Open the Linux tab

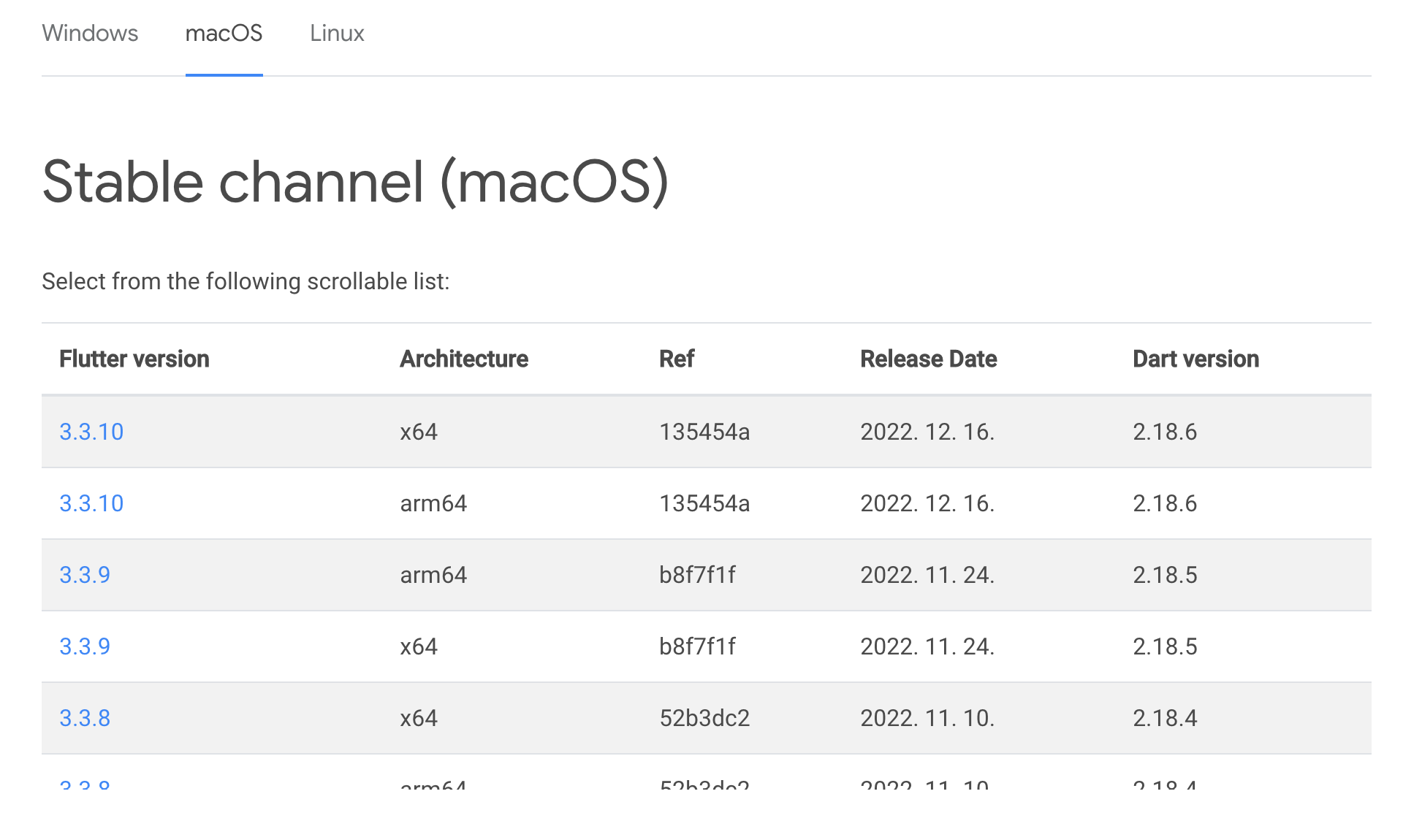[337, 34]
